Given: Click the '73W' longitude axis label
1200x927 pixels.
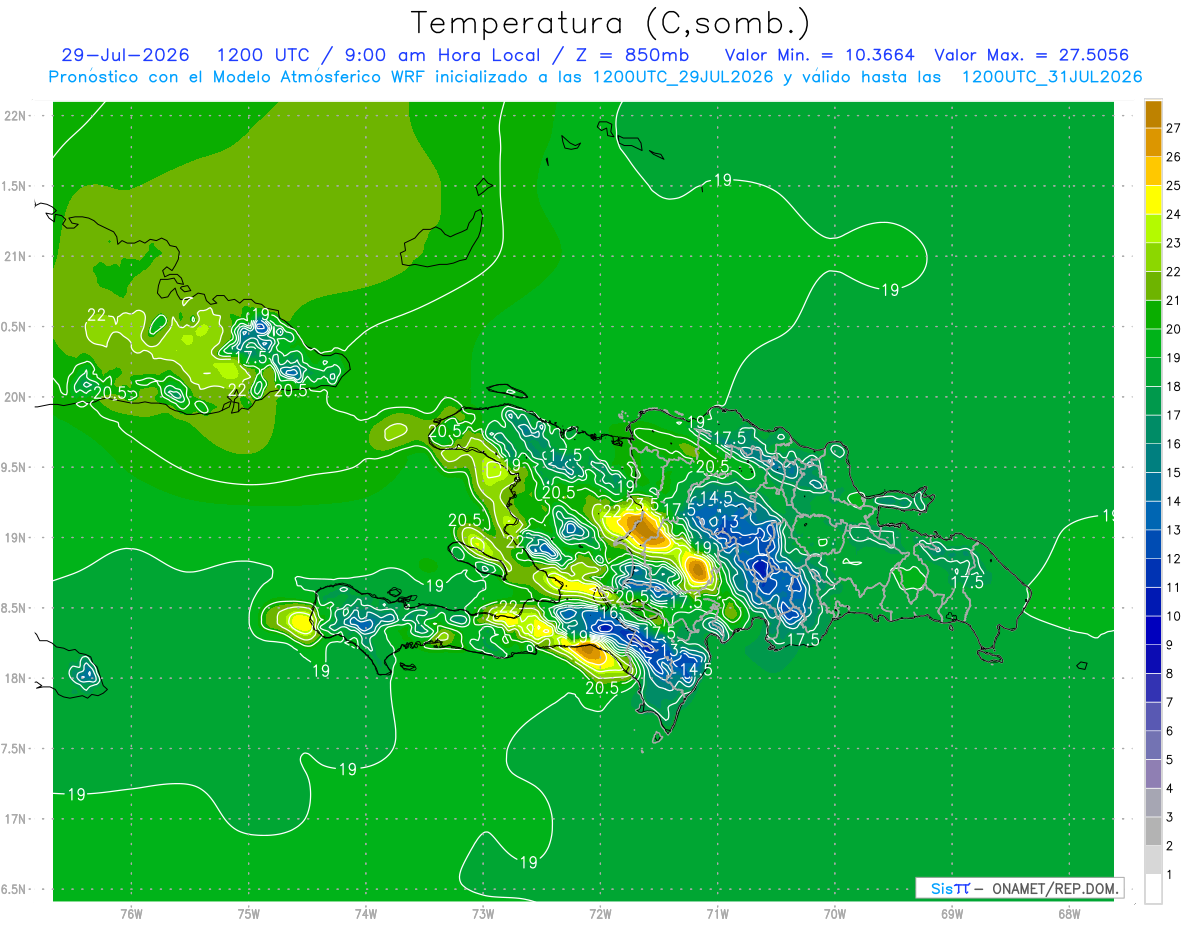Looking at the screenshot, I should [483, 914].
